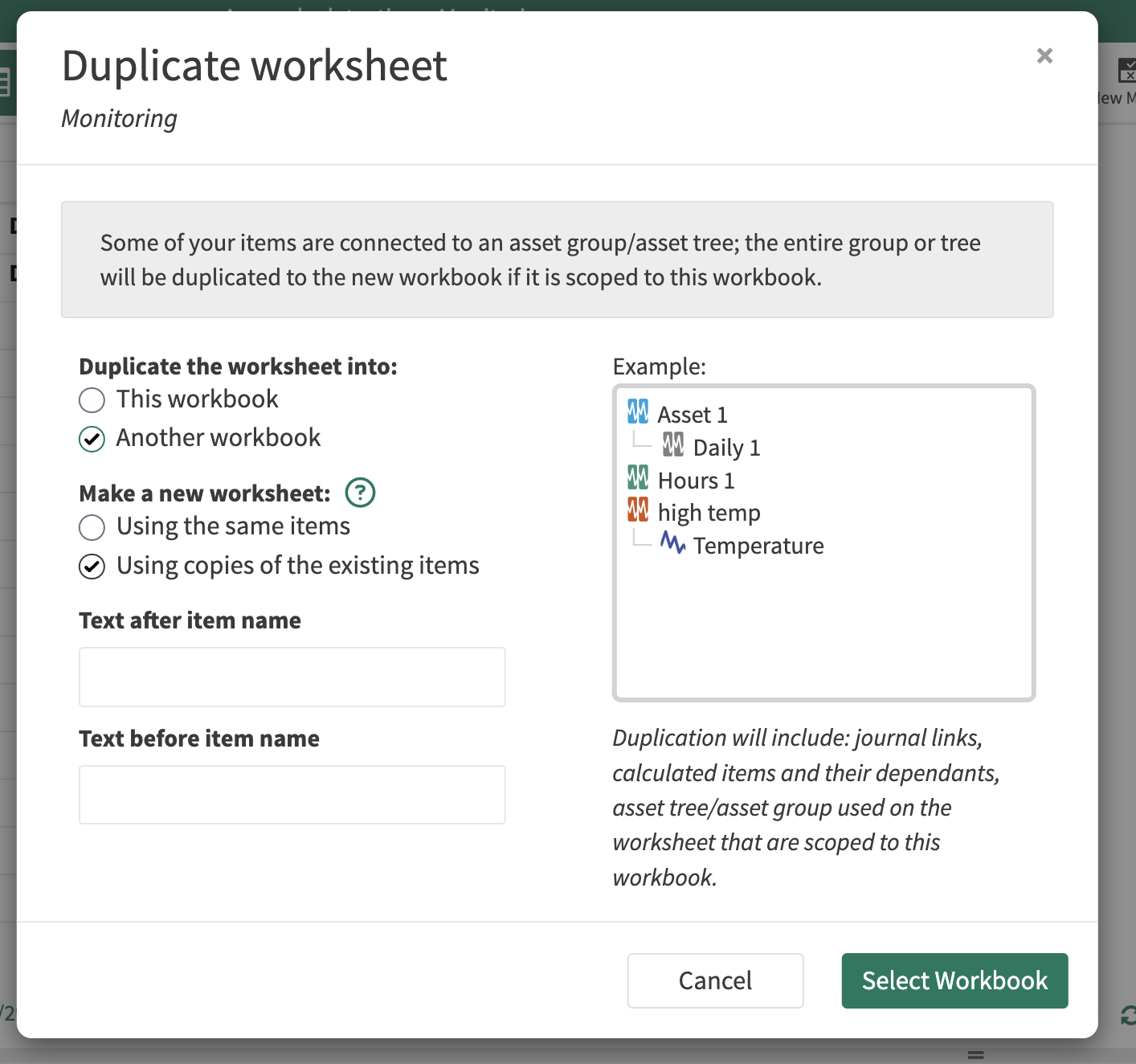The width and height of the screenshot is (1136, 1064).
Task: Select the This workbook radio option
Action: [92, 399]
